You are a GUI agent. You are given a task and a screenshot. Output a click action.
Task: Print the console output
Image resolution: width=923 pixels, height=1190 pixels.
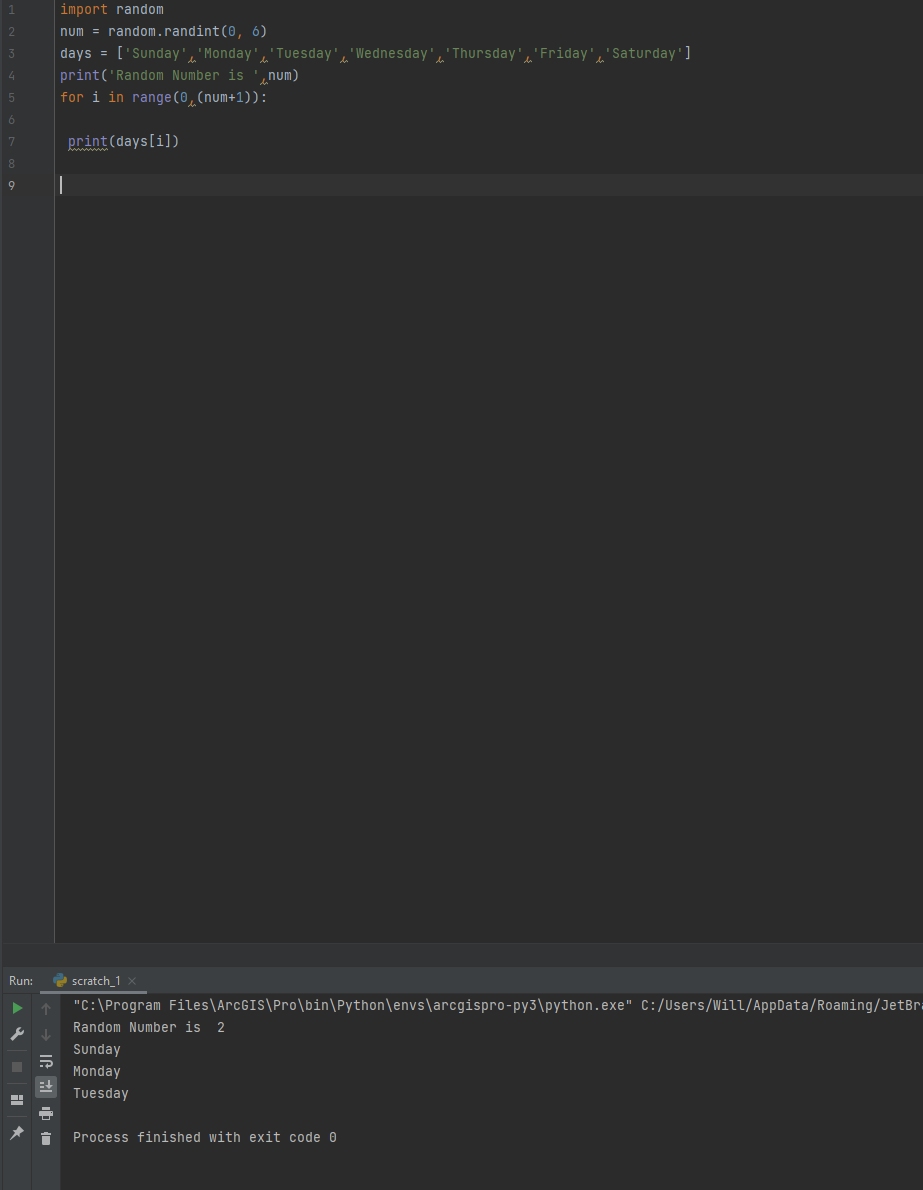point(46,1113)
